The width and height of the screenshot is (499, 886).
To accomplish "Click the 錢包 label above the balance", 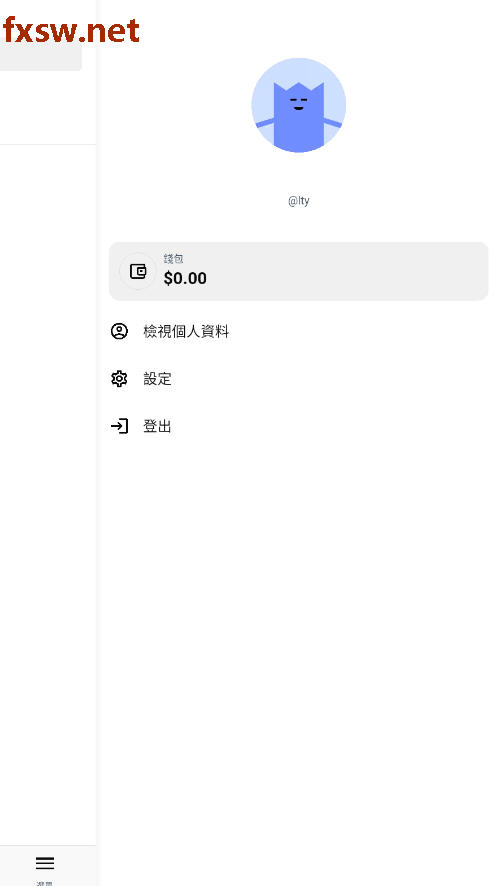I will point(173,259).
